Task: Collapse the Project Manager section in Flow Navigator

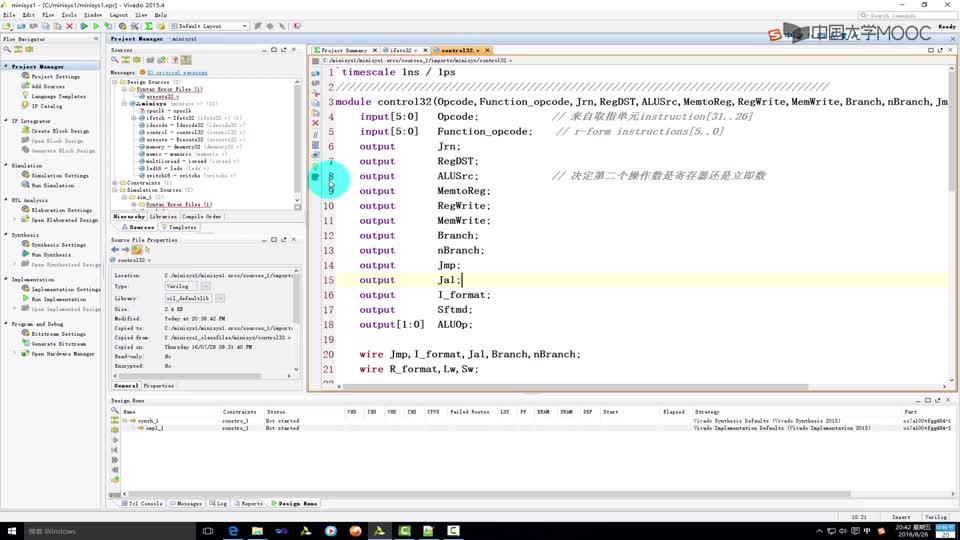Action: click(6, 66)
